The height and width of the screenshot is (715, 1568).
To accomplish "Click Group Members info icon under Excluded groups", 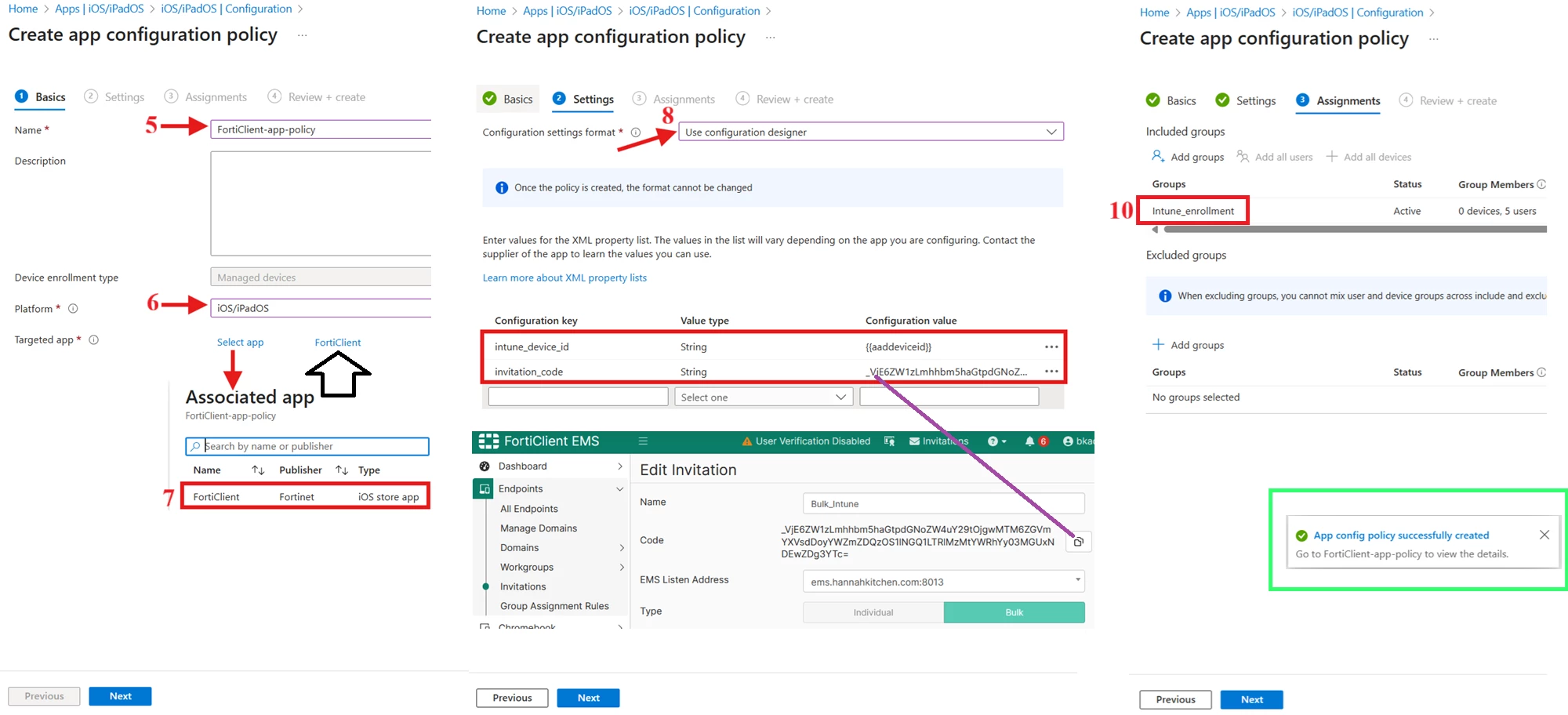I will 1541,372.
